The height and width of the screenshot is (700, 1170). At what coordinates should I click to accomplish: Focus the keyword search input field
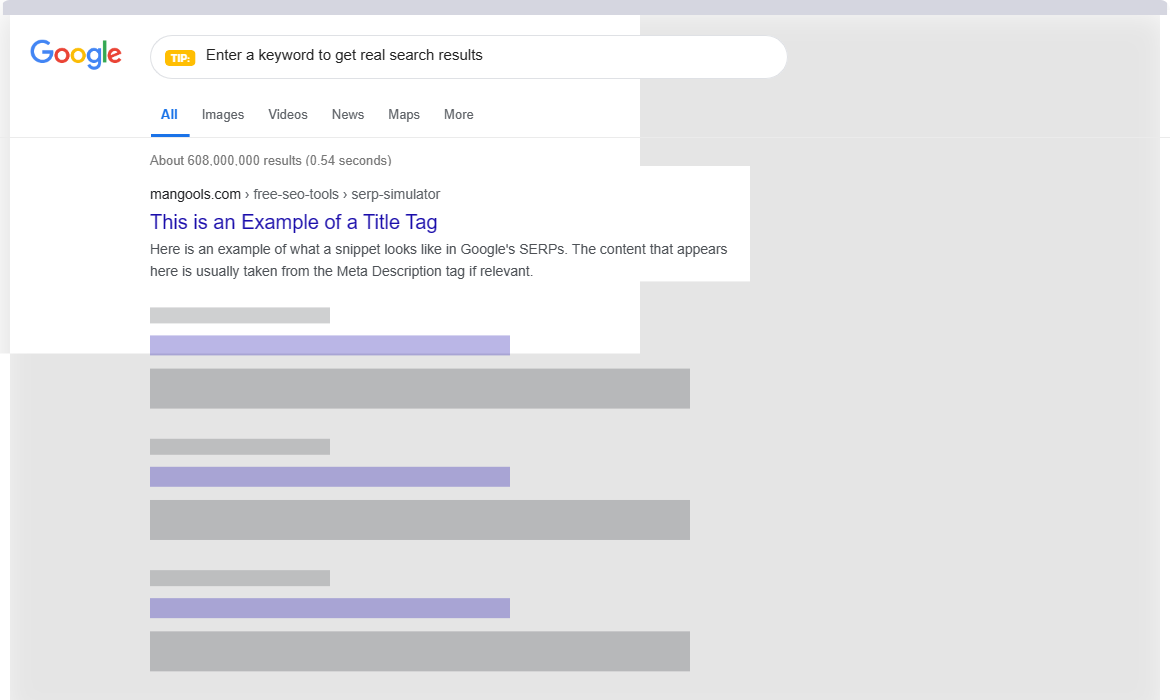[469, 57]
